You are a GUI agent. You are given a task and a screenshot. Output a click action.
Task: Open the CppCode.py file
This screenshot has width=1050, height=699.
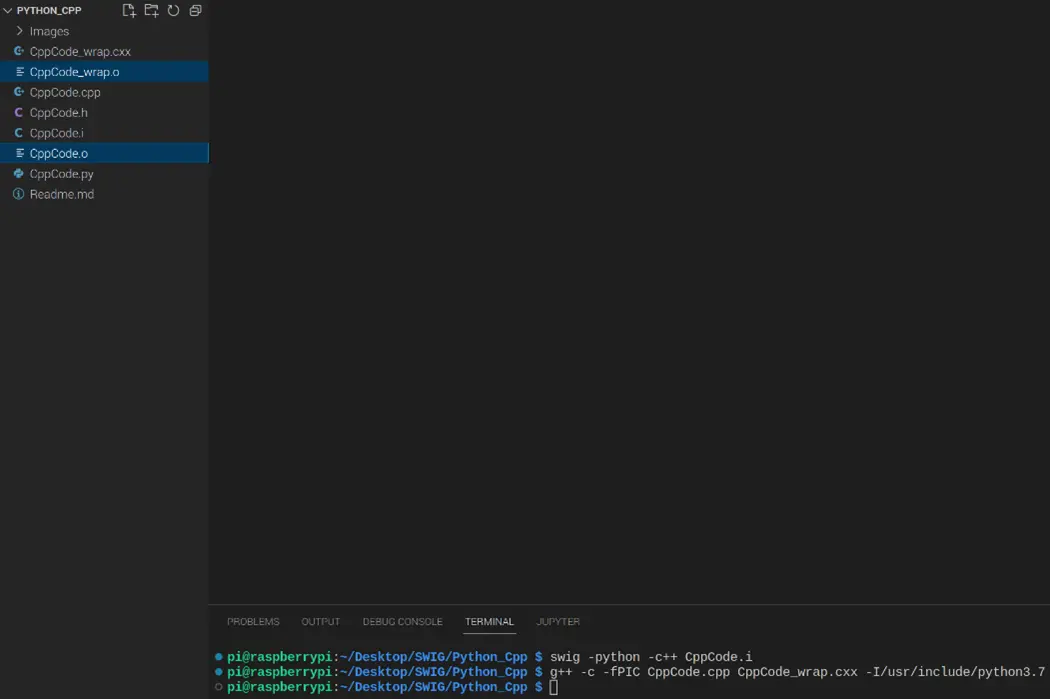click(x=104, y=173)
